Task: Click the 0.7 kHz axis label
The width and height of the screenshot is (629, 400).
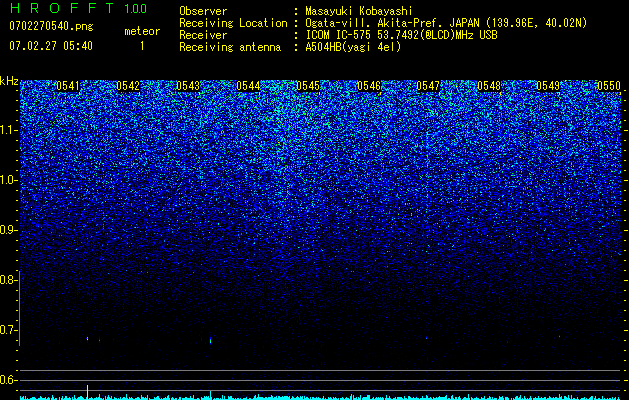Action: click(8, 330)
